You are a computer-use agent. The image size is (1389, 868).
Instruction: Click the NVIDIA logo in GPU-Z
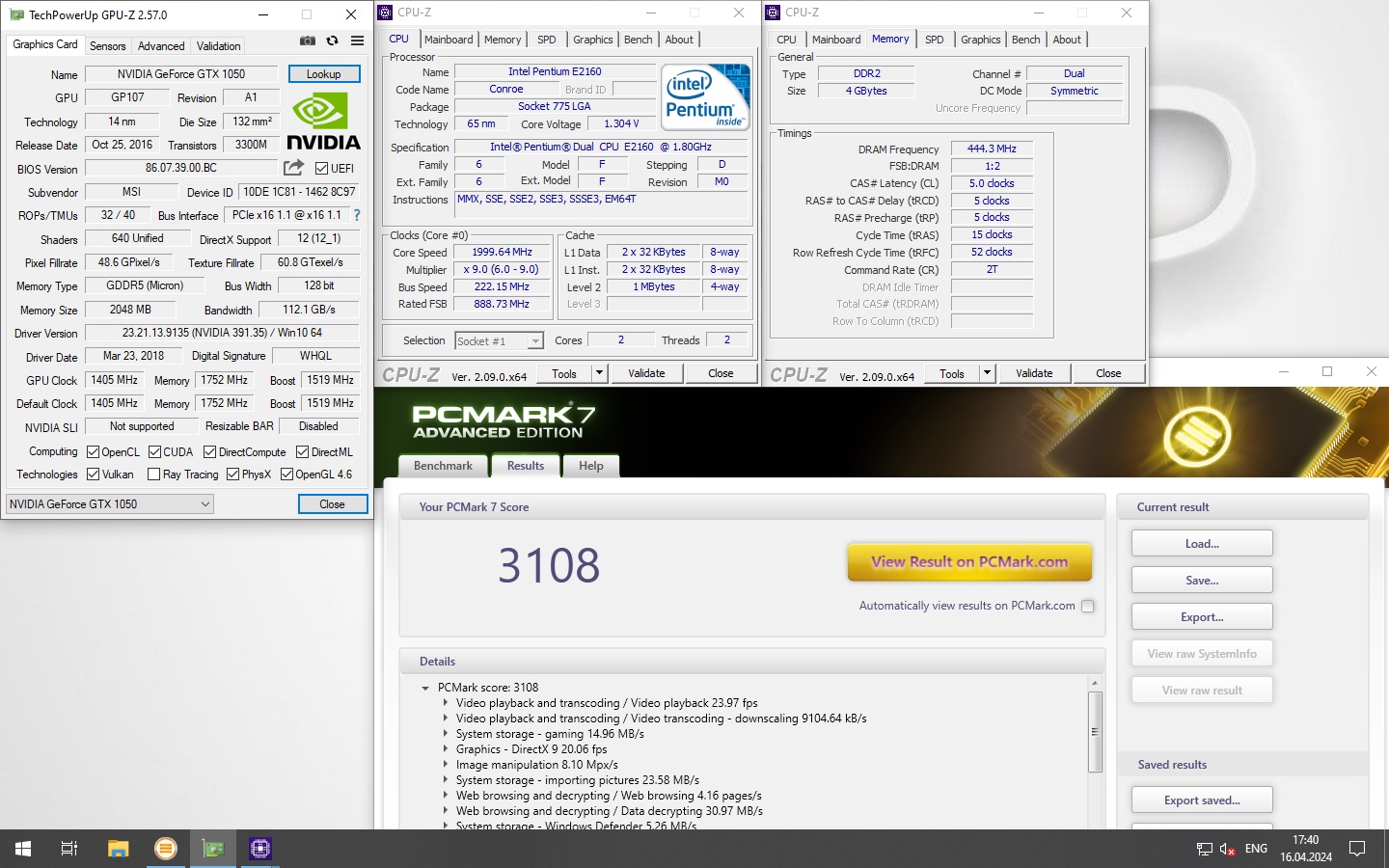pyautogui.click(x=323, y=121)
